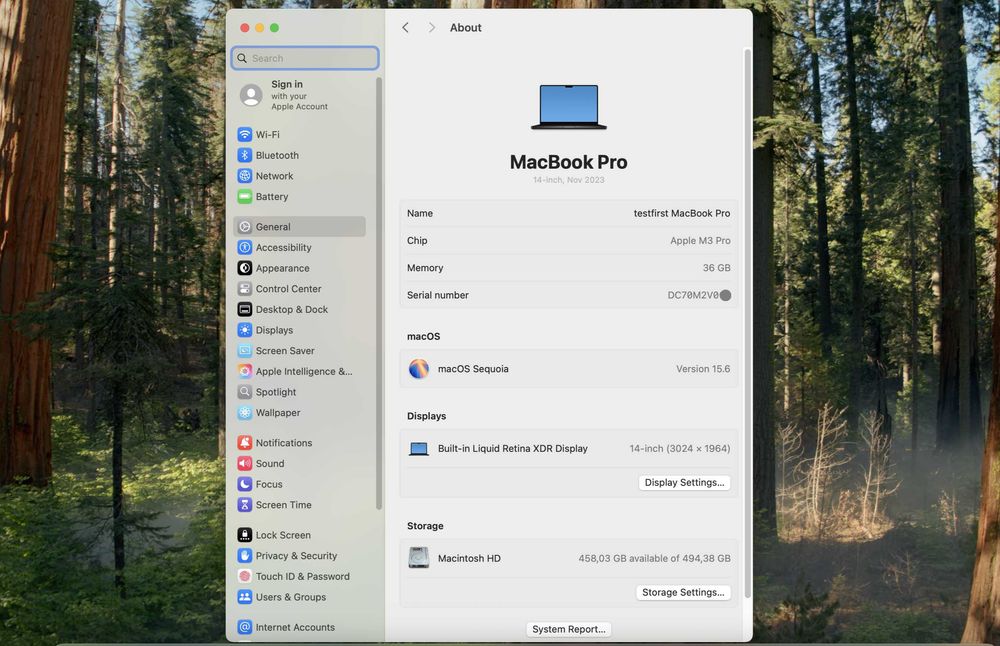Viewport: 1000px width, 646px height.
Task: Open Screen Time hourglass icon
Action: (245, 504)
